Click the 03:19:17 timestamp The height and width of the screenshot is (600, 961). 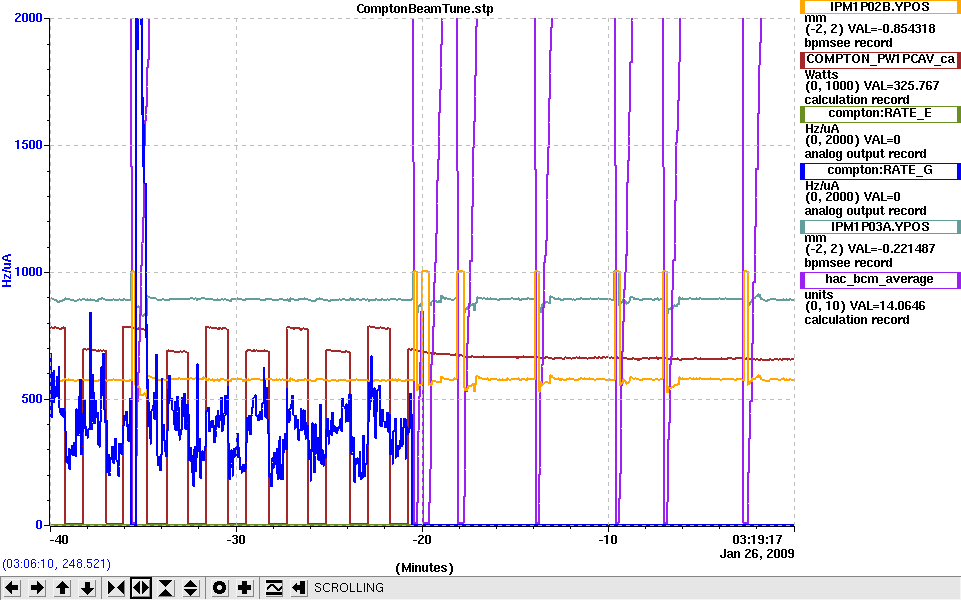click(x=758, y=540)
